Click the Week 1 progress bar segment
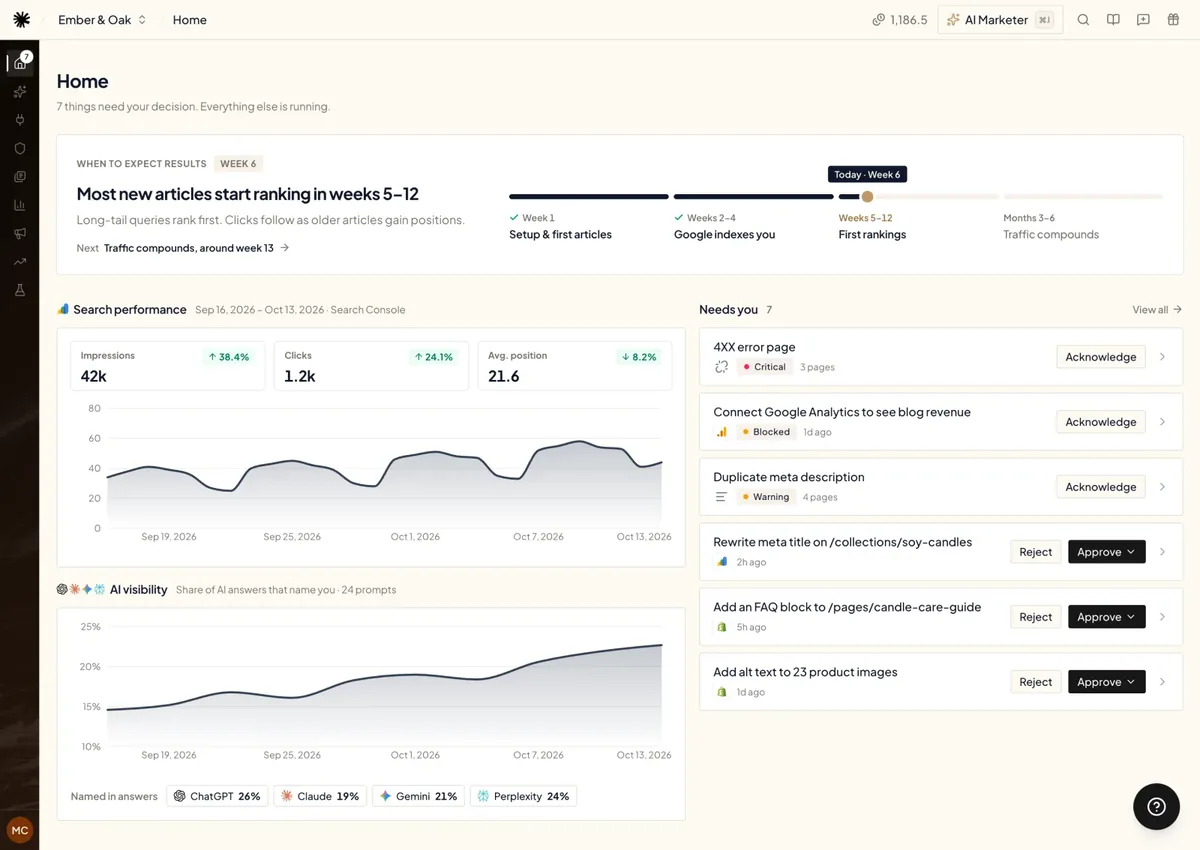Image resolution: width=1200 pixels, height=850 pixels. [x=589, y=197]
